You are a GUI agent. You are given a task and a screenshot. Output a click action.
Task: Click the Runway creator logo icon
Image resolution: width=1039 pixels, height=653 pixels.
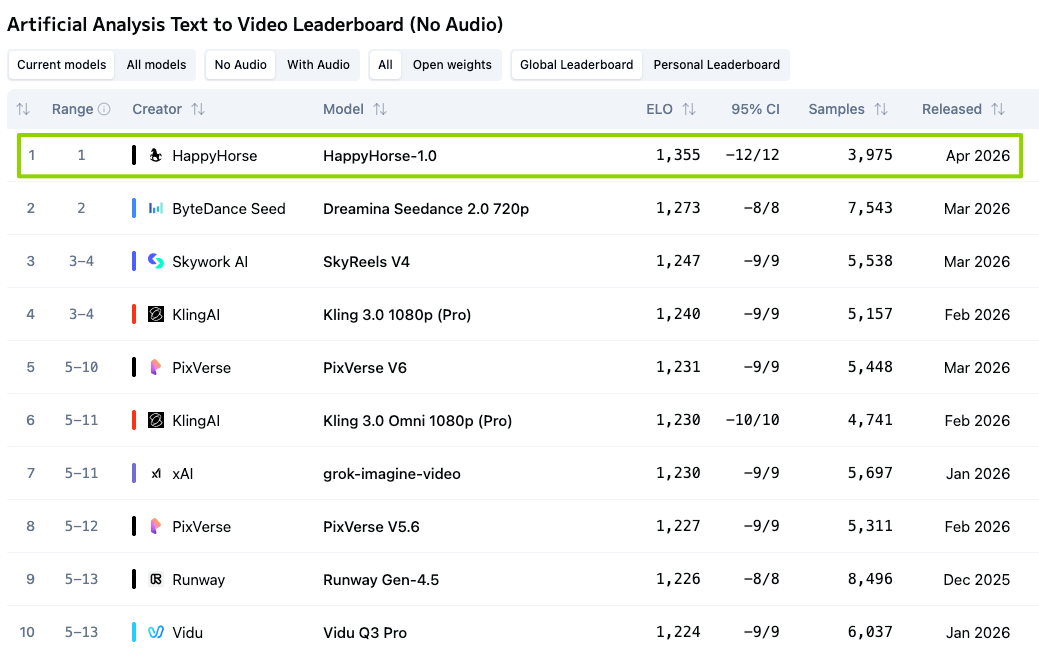(x=155, y=579)
